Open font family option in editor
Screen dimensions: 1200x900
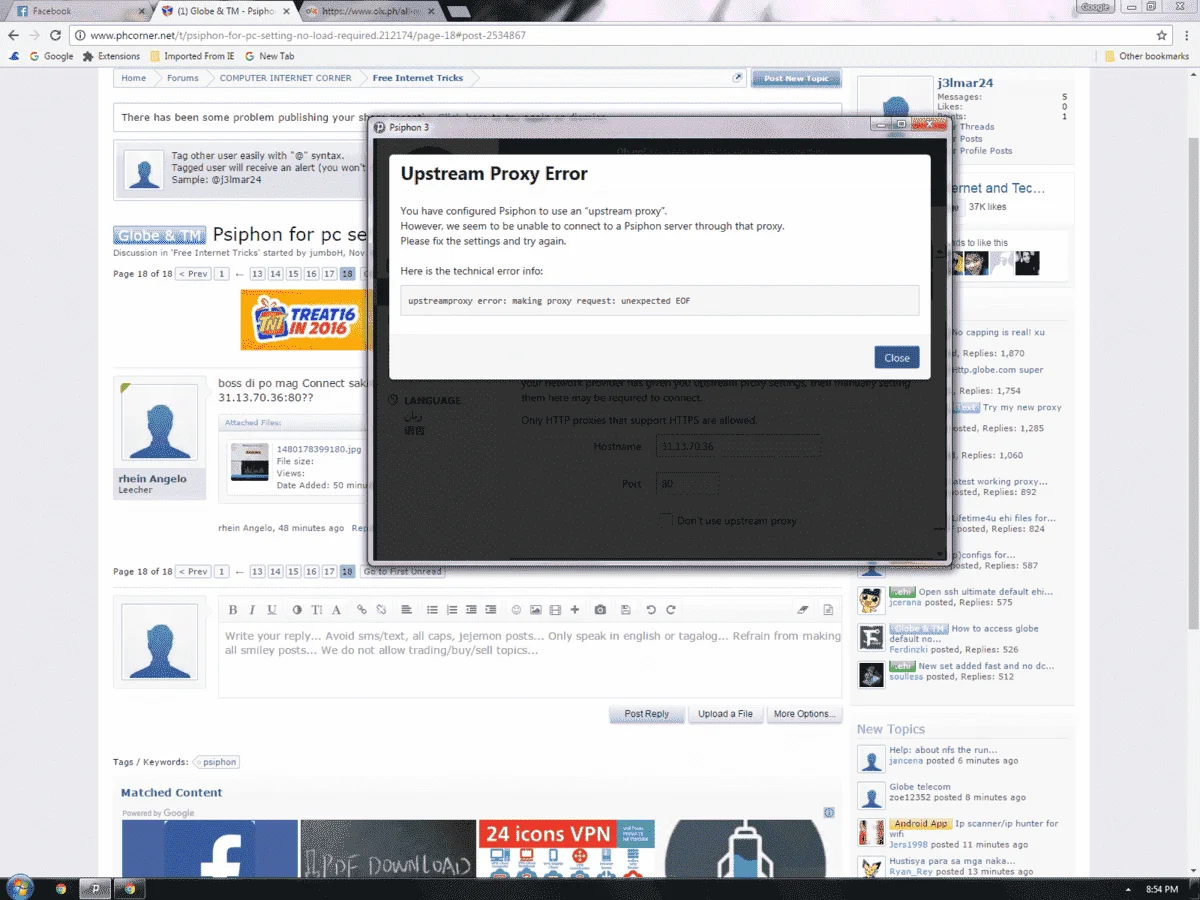[336, 610]
